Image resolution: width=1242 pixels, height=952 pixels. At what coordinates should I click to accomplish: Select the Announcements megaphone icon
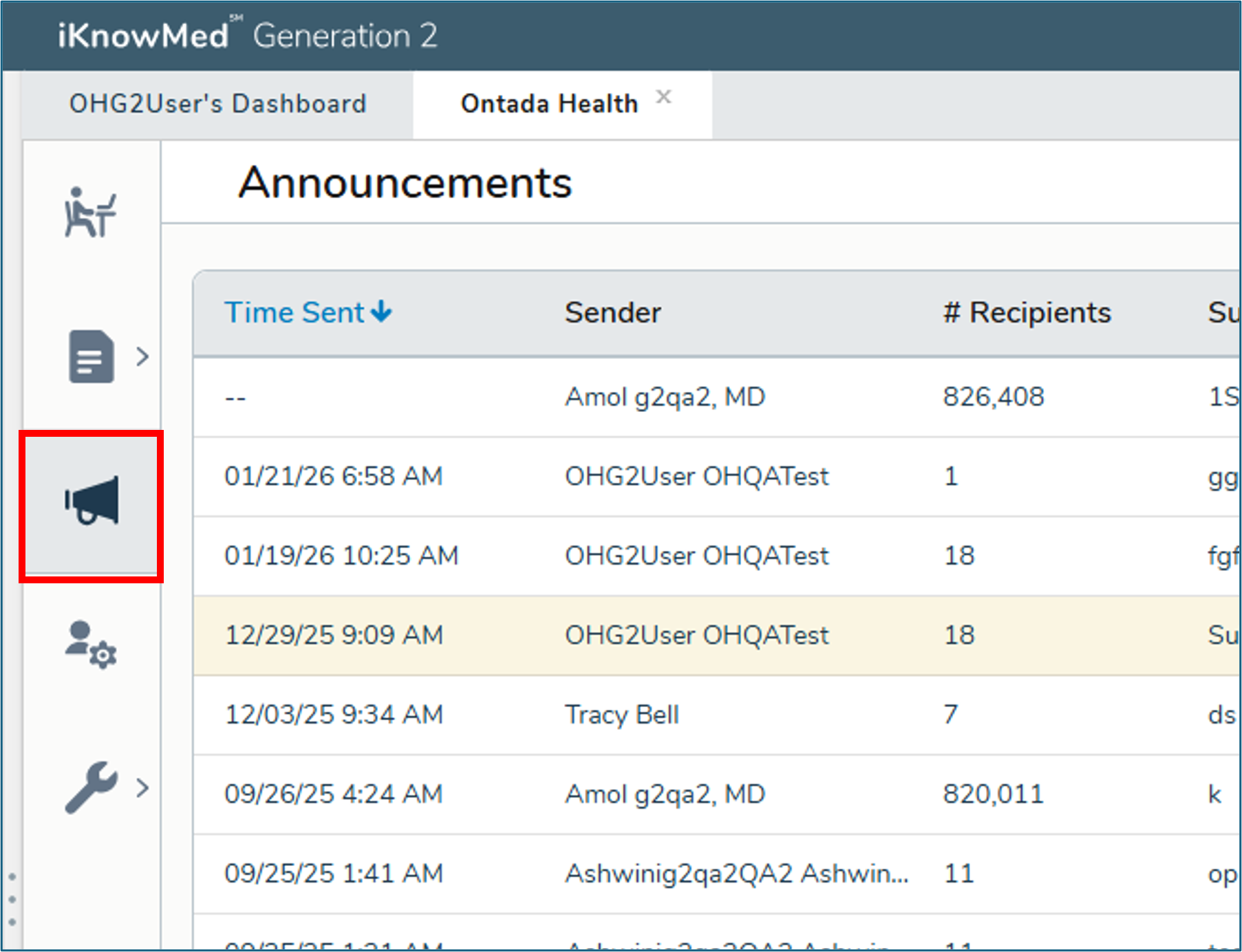(x=92, y=501)
